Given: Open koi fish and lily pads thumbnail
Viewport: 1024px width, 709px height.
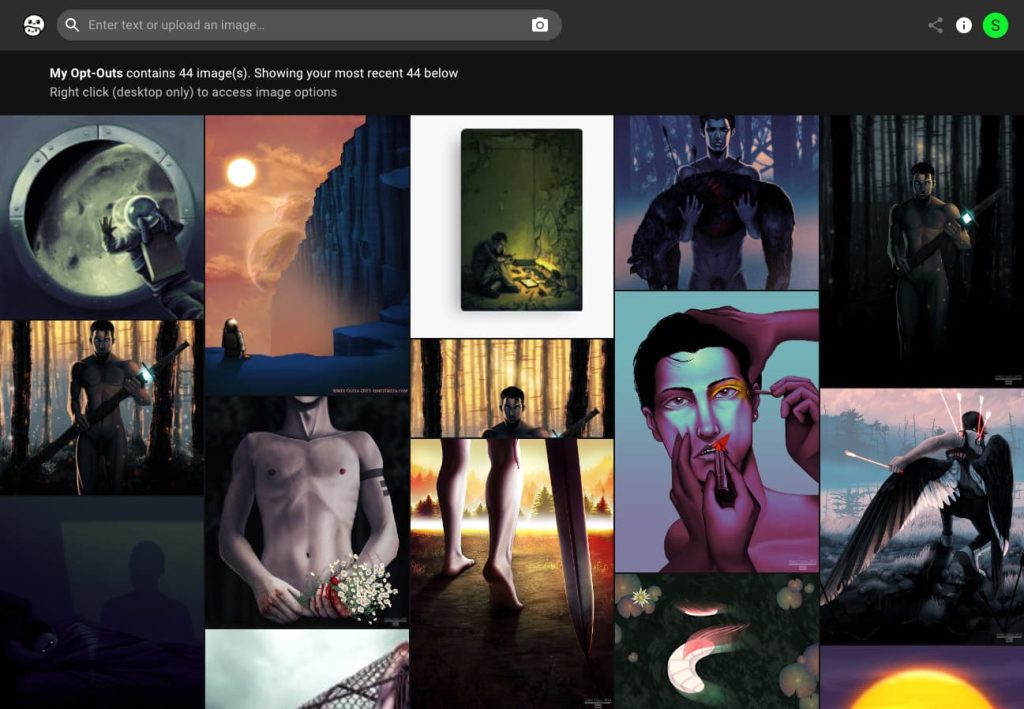Looking at the screenshot, I should (716, 641).
